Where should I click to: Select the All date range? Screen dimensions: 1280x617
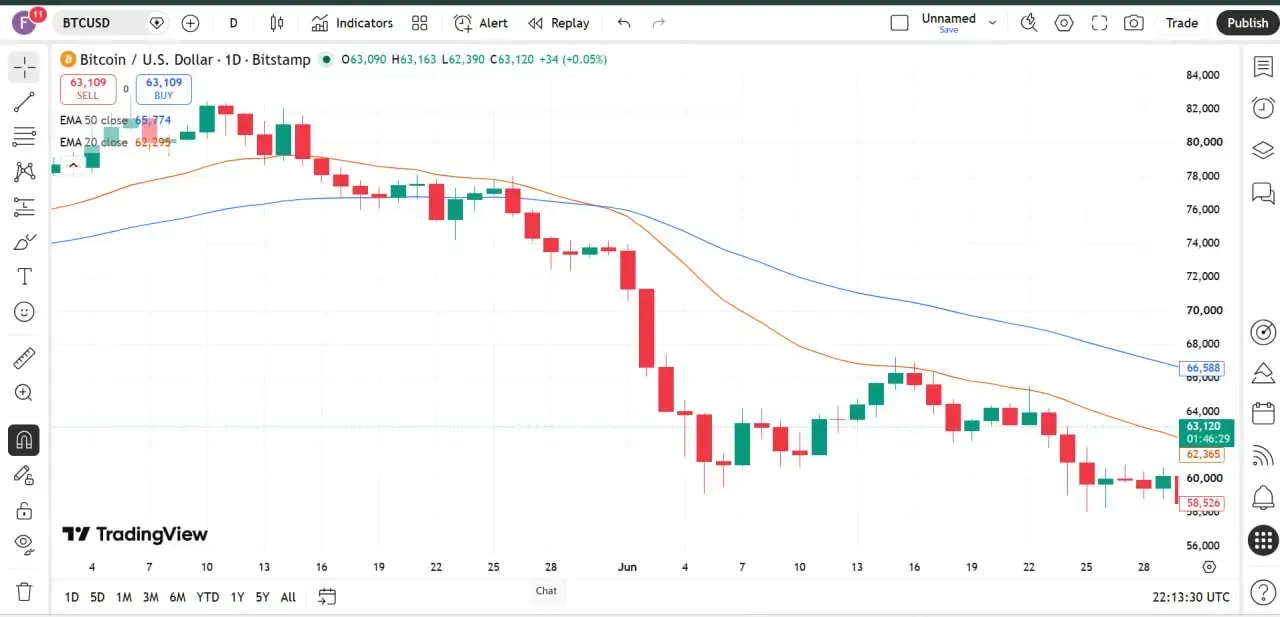click(288, 597)
